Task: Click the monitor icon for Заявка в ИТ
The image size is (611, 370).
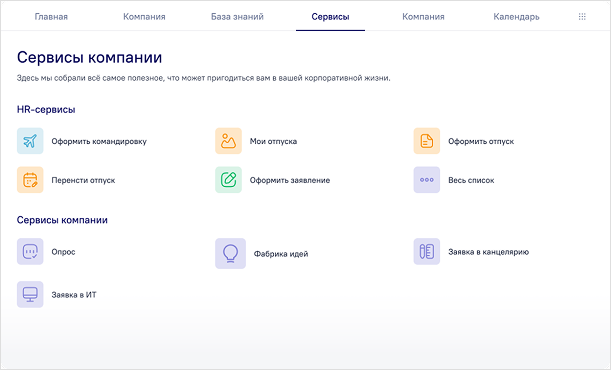Action: pos(30,294)
